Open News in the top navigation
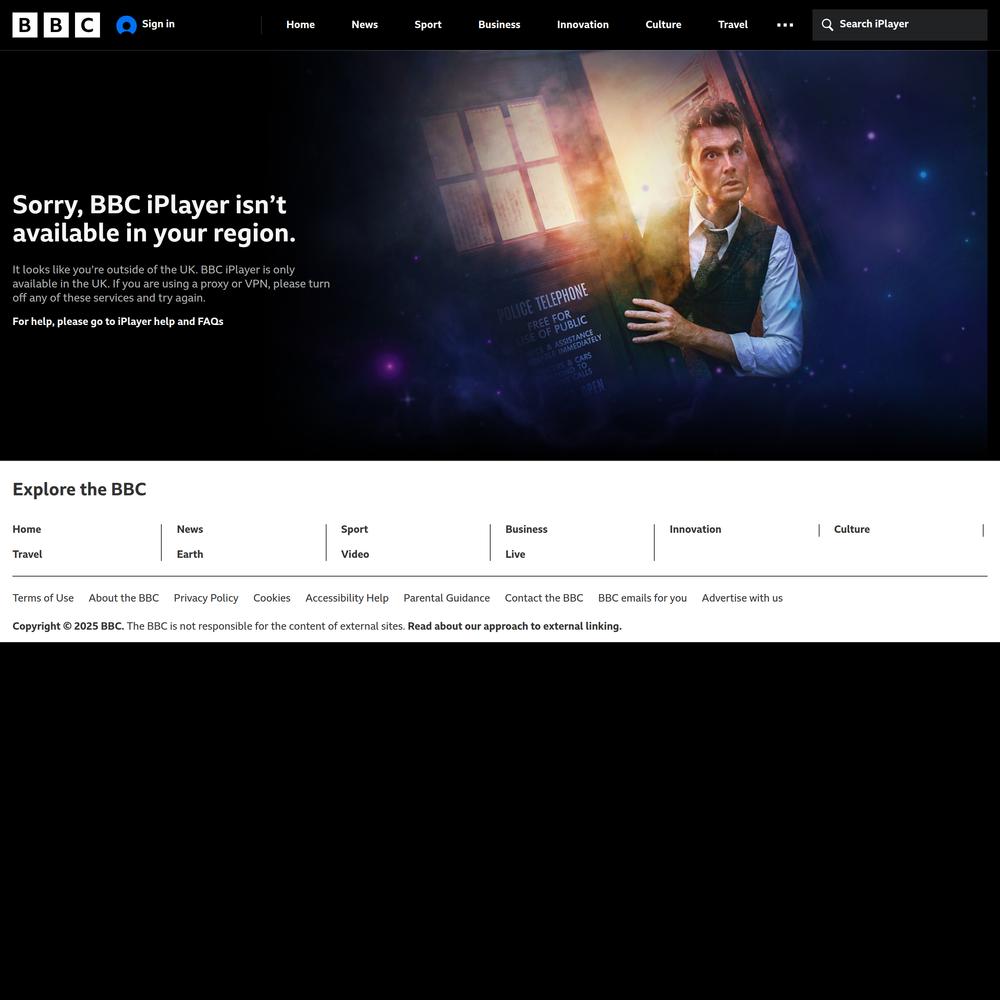The height and width of the screenshot is (1000, 1000). pos(364,25)
